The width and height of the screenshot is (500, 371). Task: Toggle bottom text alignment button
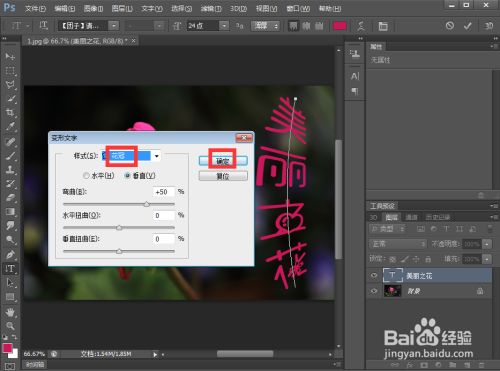[x=319, y=26]
